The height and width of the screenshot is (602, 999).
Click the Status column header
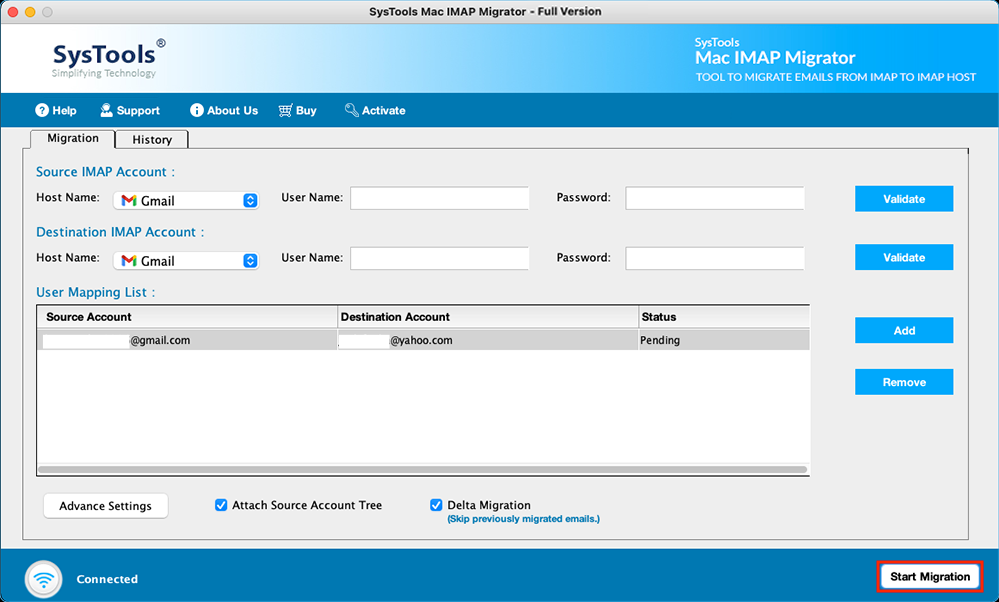point(724,317)
